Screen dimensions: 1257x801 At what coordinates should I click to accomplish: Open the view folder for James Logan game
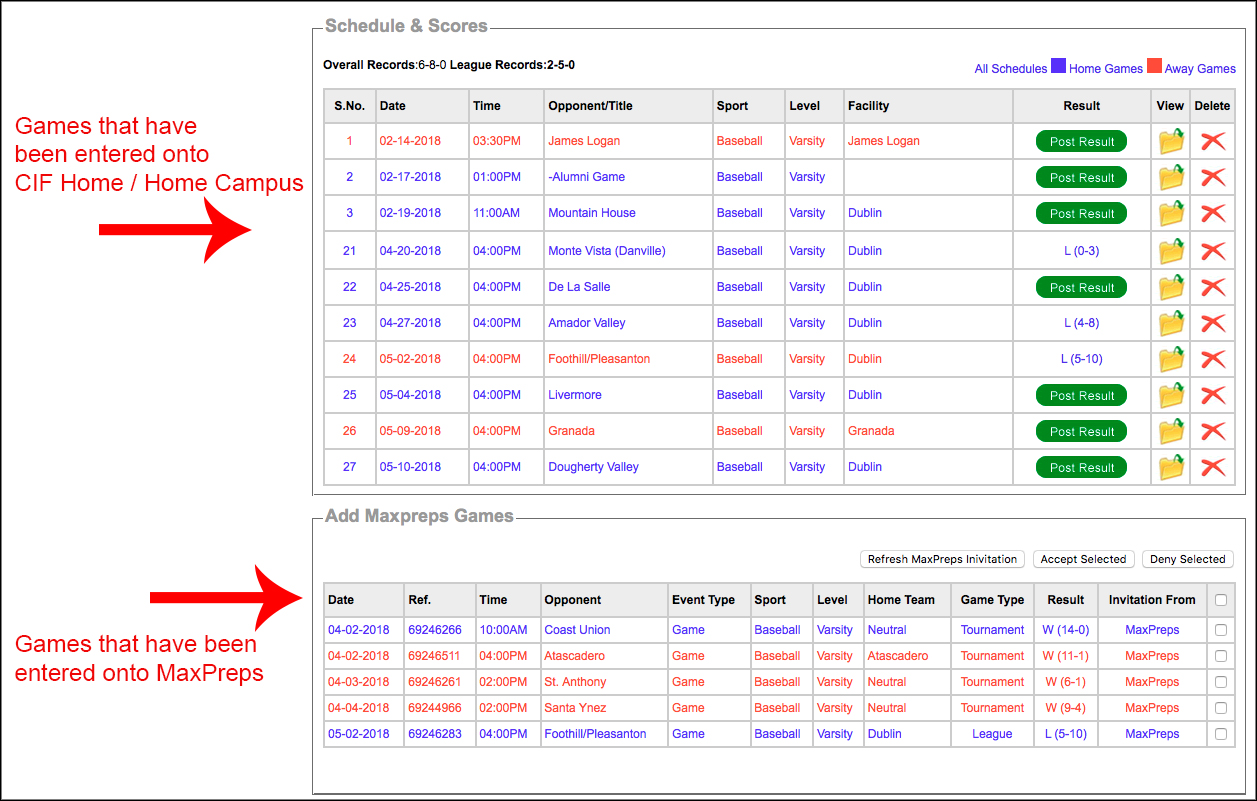pos(1171,142)
